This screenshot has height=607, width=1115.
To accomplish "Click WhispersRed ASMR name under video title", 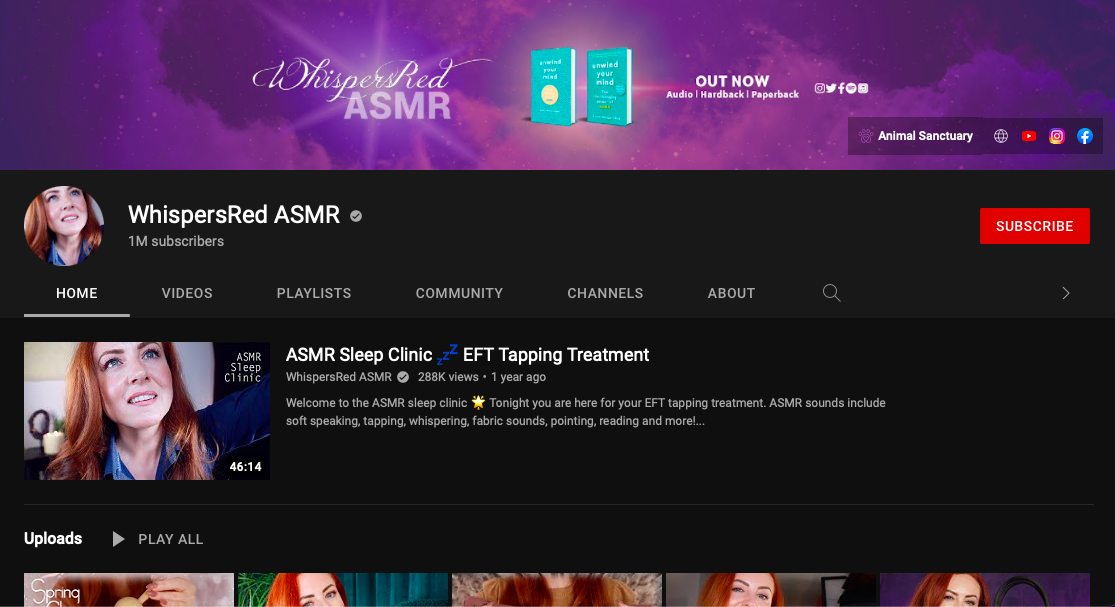I will 338,377.
